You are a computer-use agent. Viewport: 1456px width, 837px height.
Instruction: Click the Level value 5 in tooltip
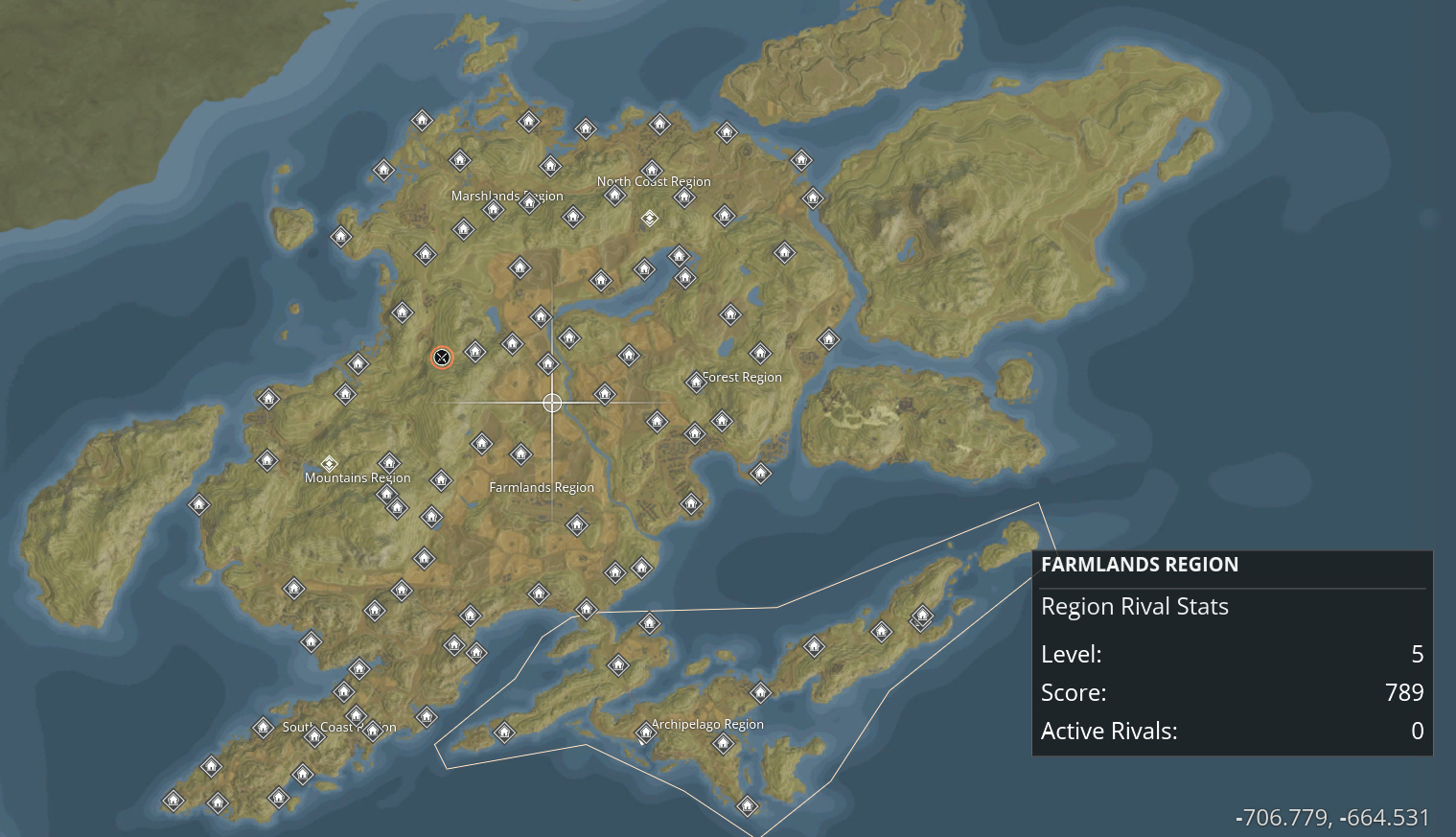[1418, 654]
